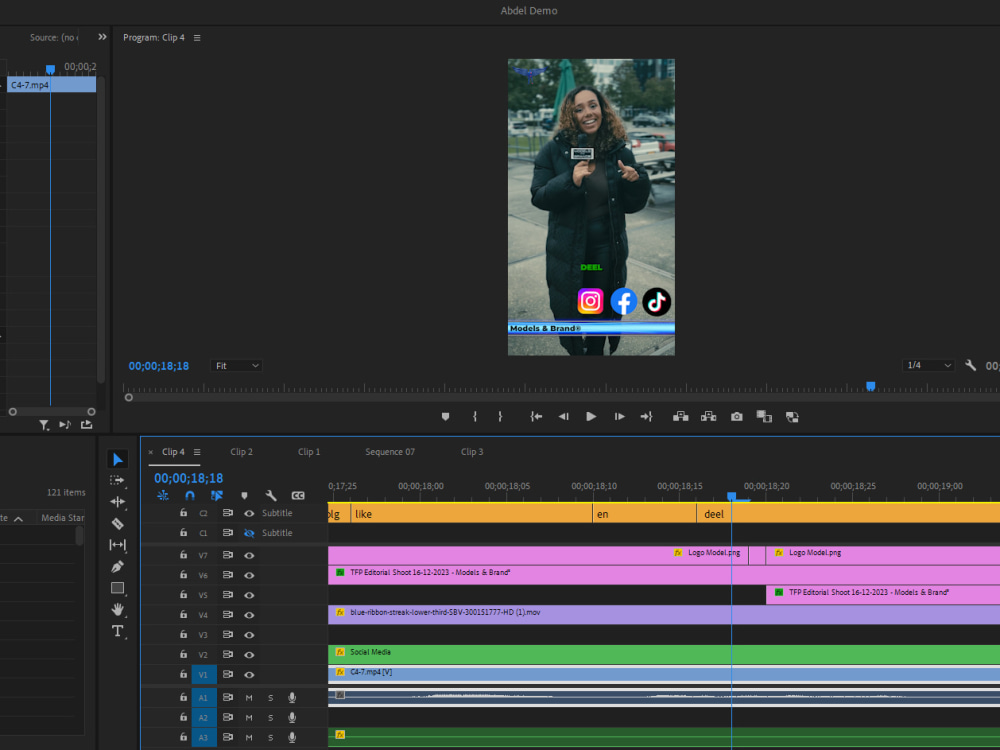
Task: Click the Lift button
Action: (x=680, y=416)
